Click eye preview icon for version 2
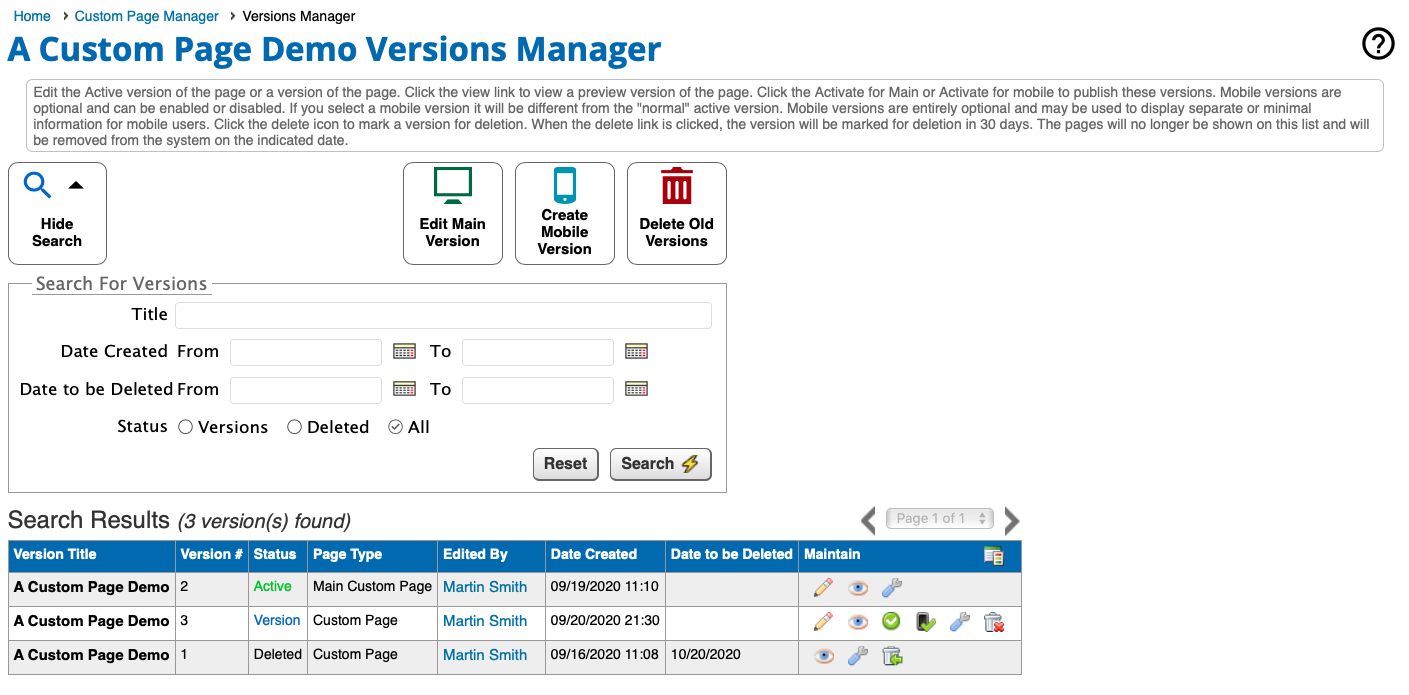Viewport: 1409px width, 695px height. (x=858, y=588)
